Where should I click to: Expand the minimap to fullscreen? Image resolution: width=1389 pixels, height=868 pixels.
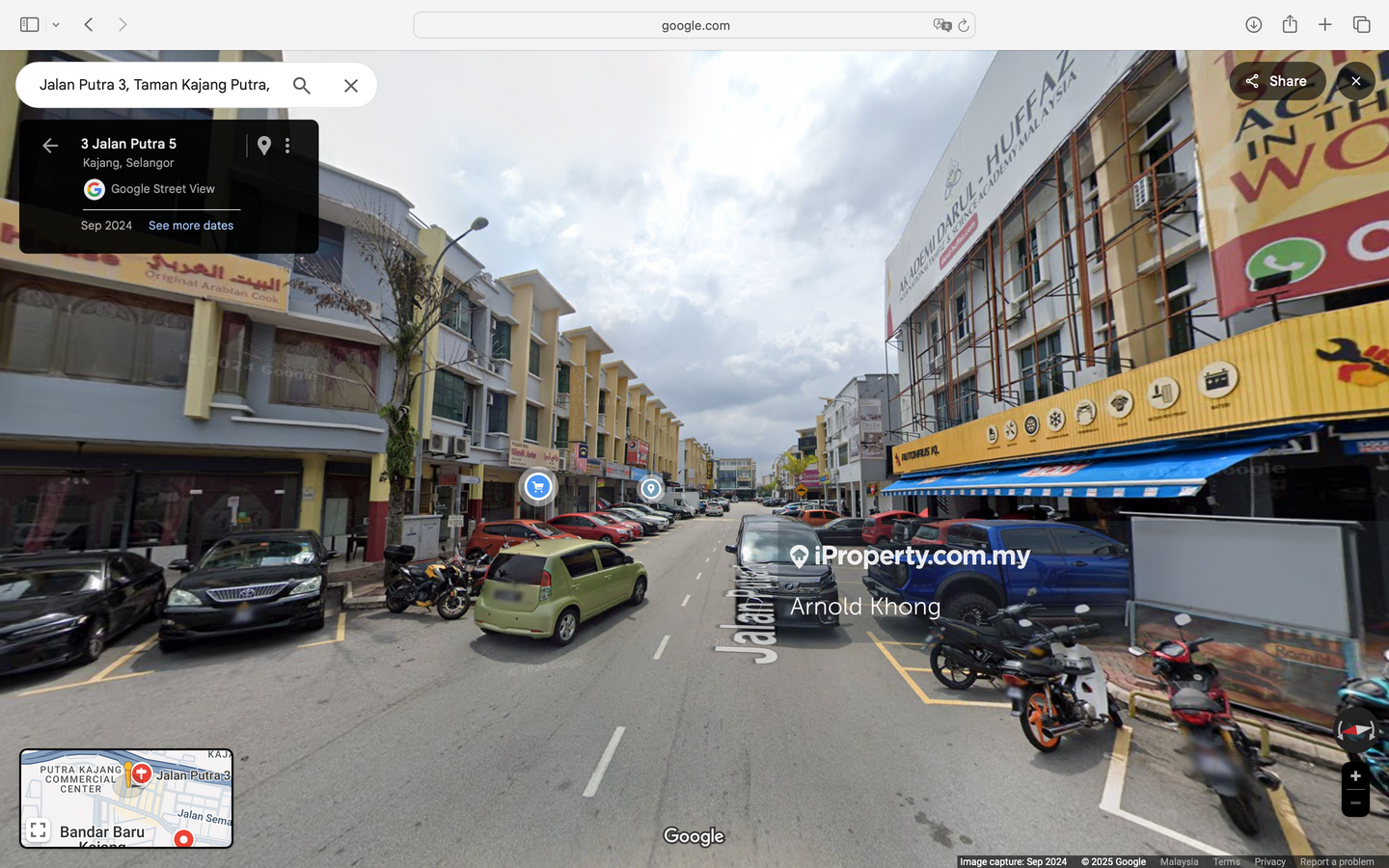click(39, 830)
